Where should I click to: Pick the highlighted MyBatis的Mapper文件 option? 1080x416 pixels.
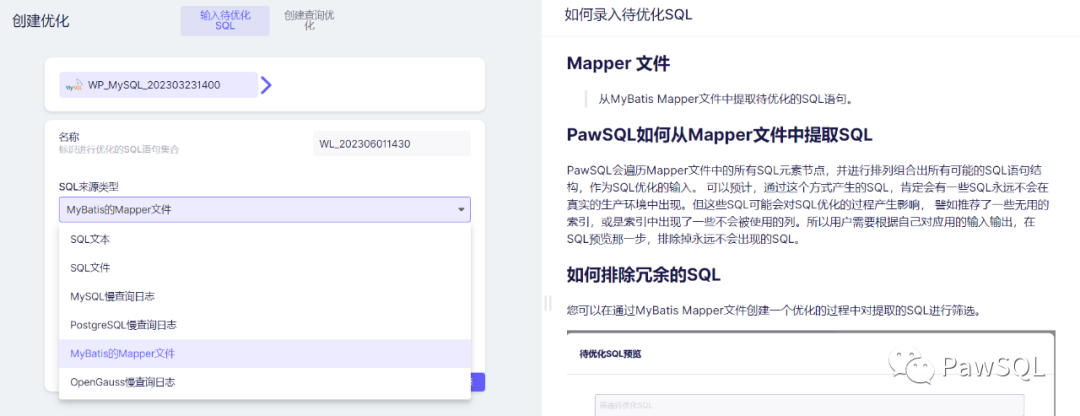pyautogui.click(x=122, y=354)
